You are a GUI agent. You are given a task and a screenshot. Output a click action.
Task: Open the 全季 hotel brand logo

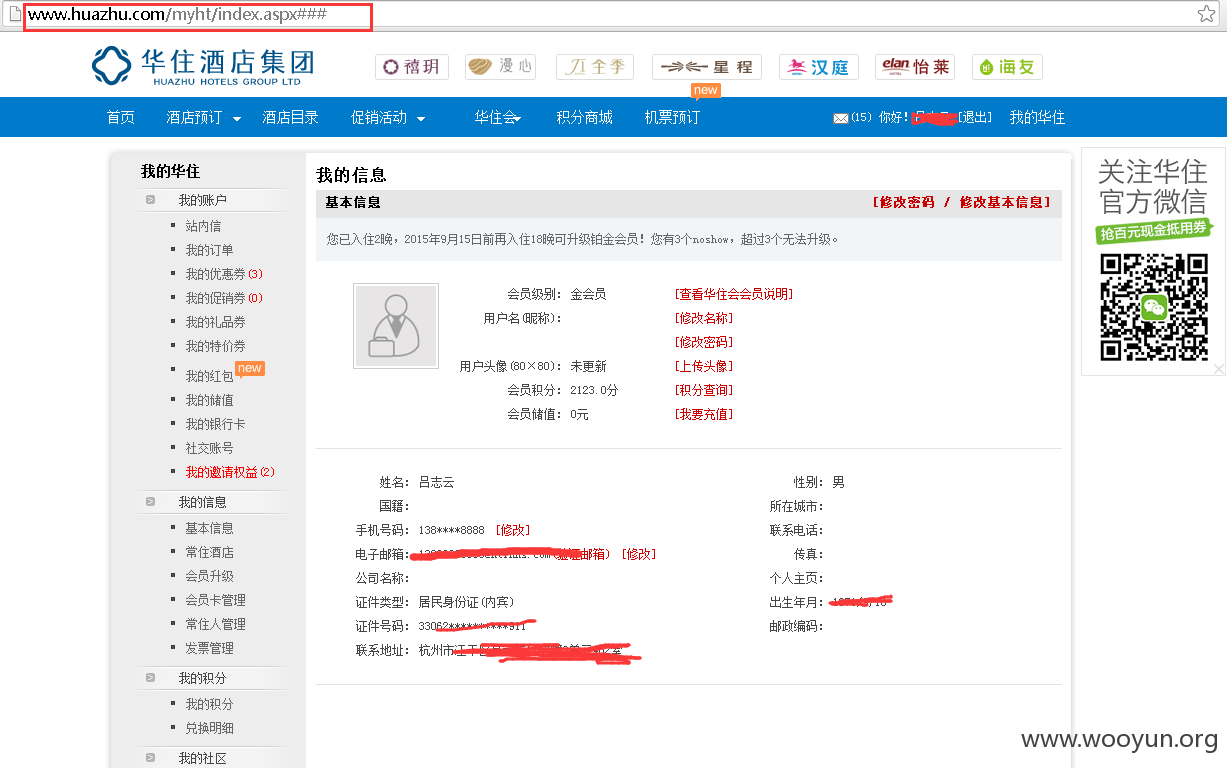tap(595, 67)
